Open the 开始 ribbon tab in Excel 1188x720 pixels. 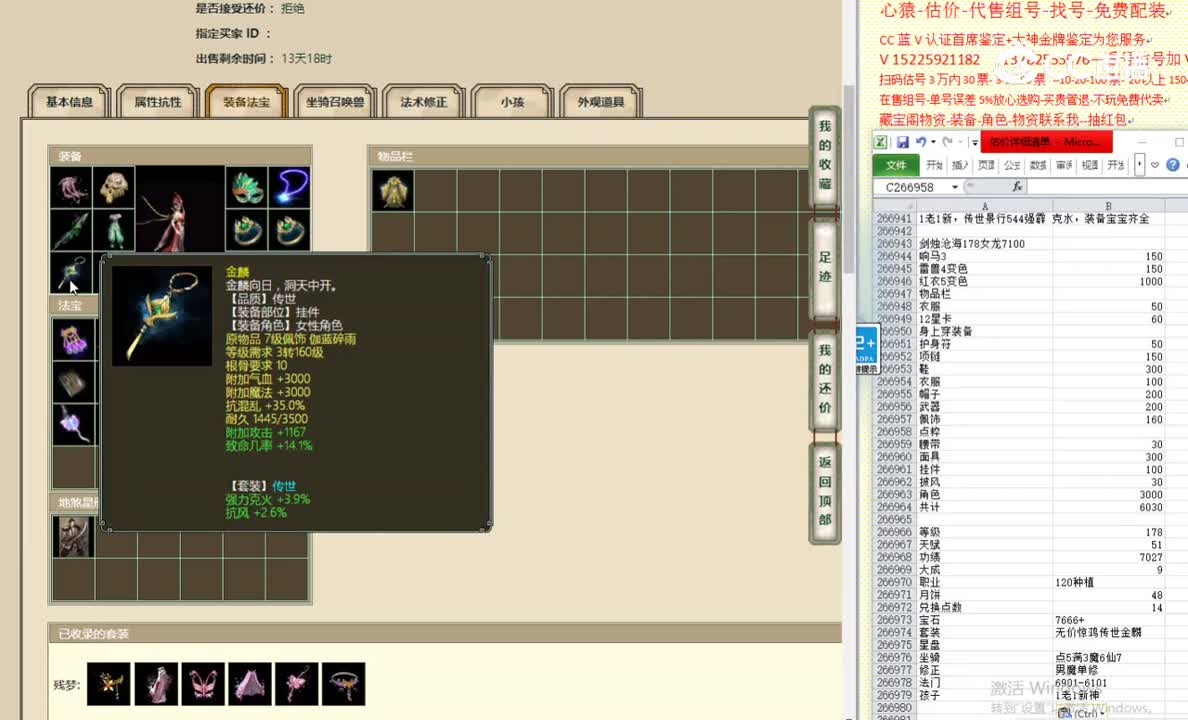pyautogui.click(x=934, y=165)
